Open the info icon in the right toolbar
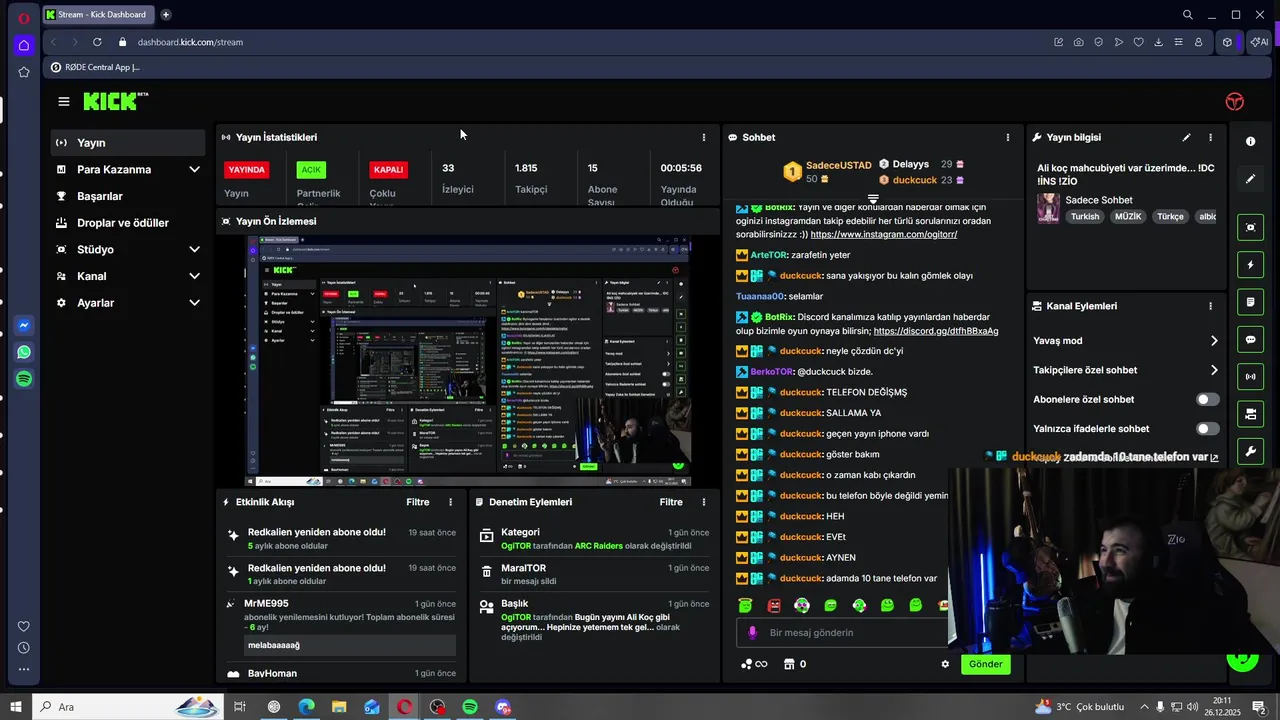Viewport: 1280px width, 720px height. 1250,141
